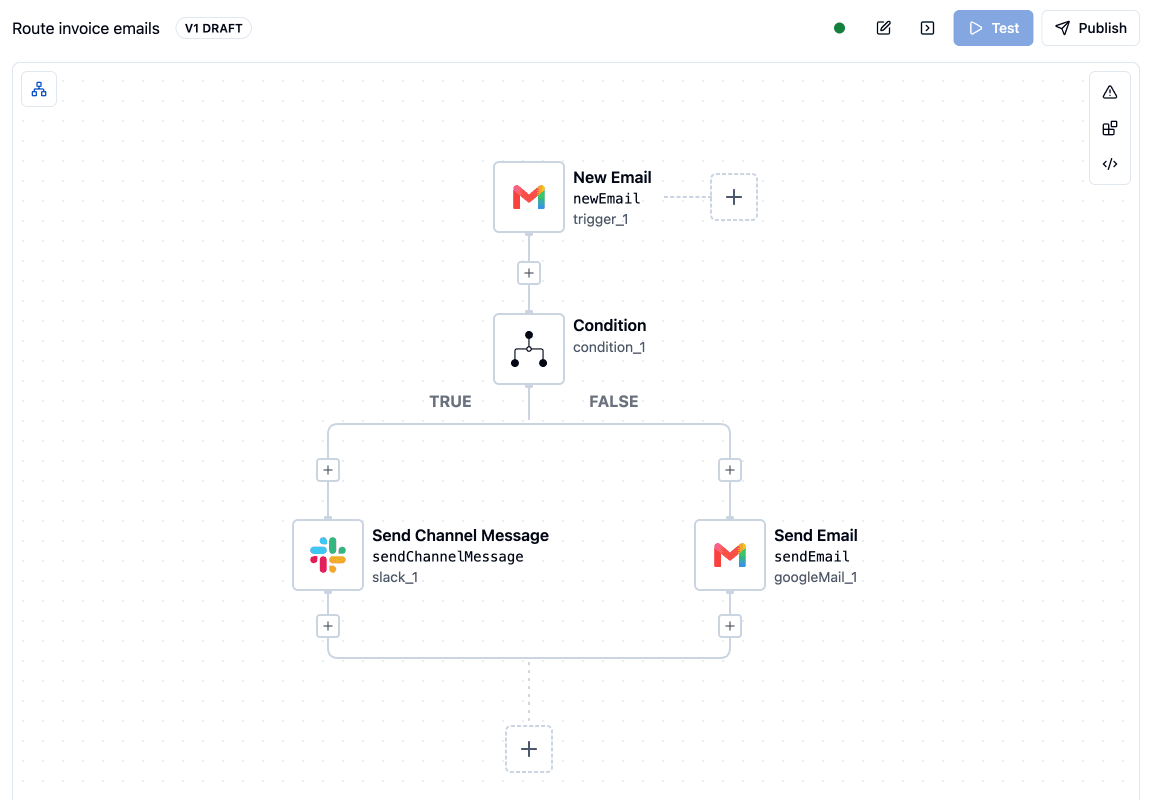Click the sendEmail operation text
Screen dimensions: 1152x800
pyautogui.click(x=812, y=557)
